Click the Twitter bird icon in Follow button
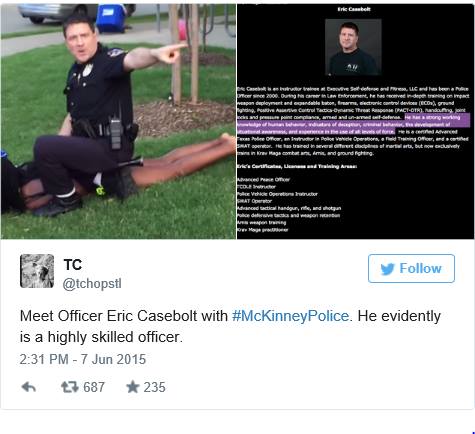 pos(387,269)
